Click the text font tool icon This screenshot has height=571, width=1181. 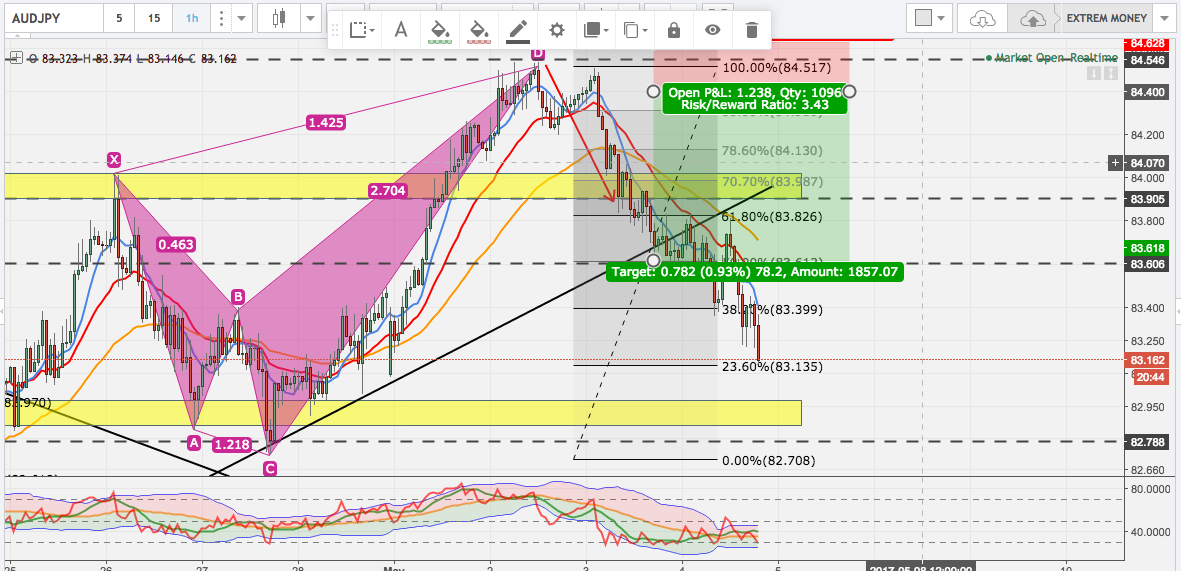click(x=401, y=30)
